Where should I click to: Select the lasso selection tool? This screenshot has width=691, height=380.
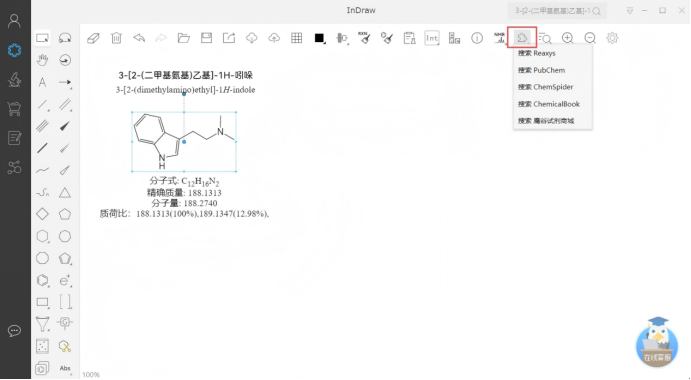pos(65,38)
